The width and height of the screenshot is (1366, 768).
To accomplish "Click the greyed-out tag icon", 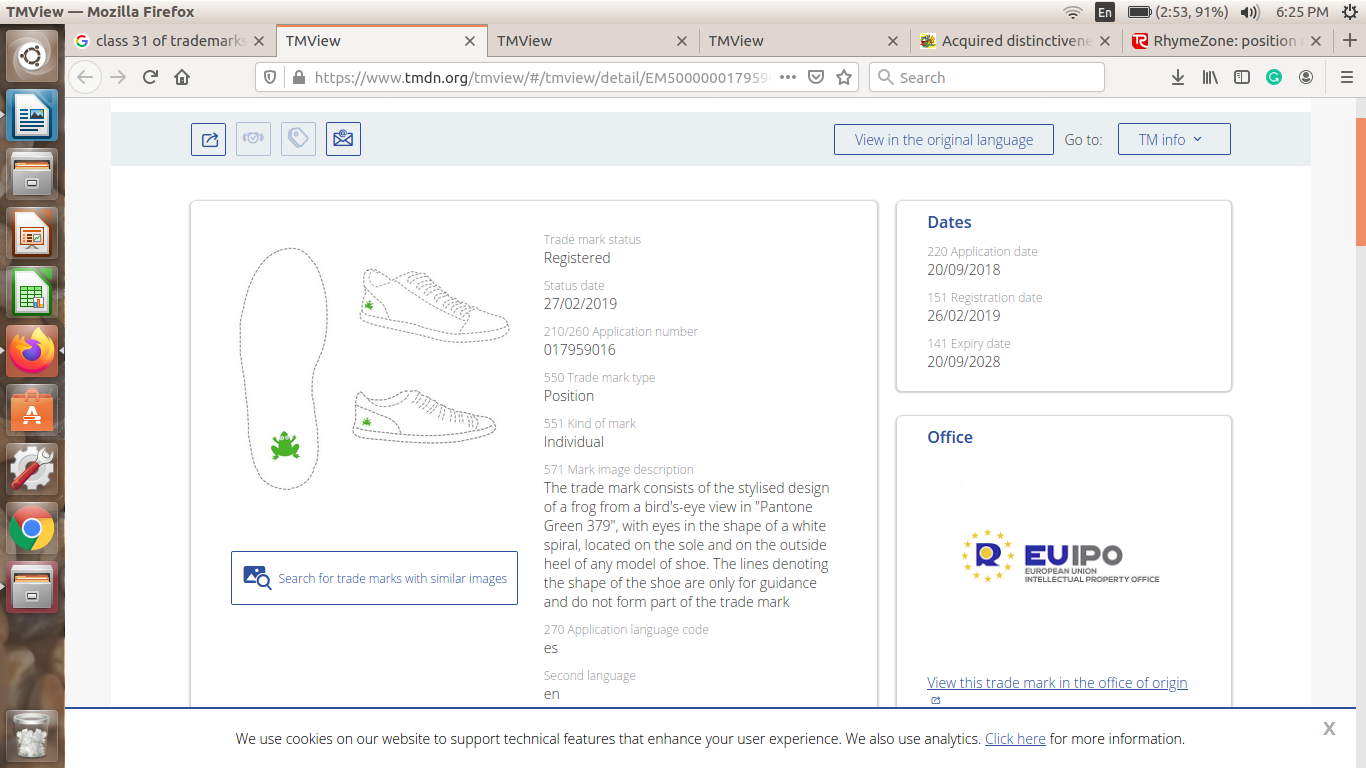I will (298, 139).
